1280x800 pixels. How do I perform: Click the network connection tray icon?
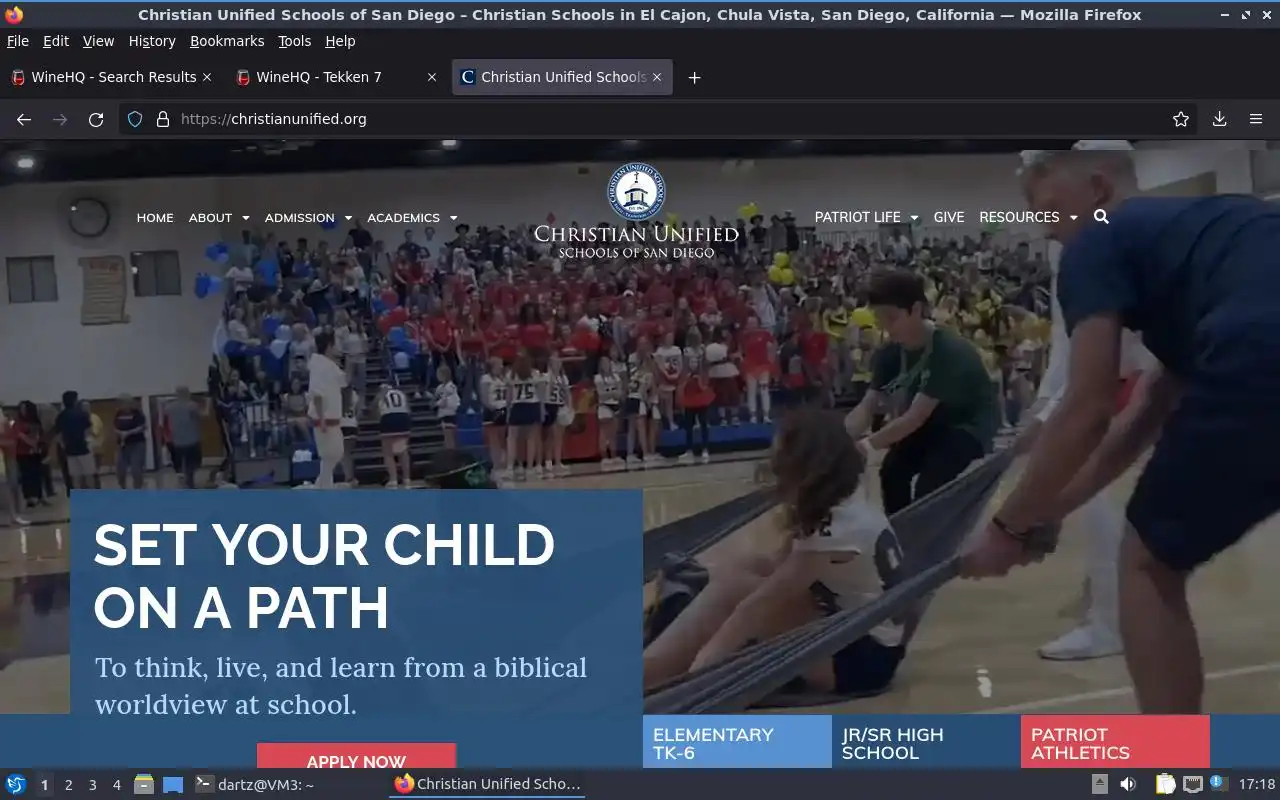pyautogui.click(x=1192, y=784)
